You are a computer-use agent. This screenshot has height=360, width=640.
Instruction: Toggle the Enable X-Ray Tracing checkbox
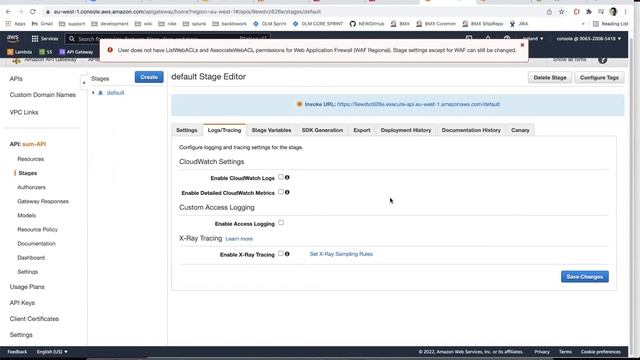[x=281, y=253]
